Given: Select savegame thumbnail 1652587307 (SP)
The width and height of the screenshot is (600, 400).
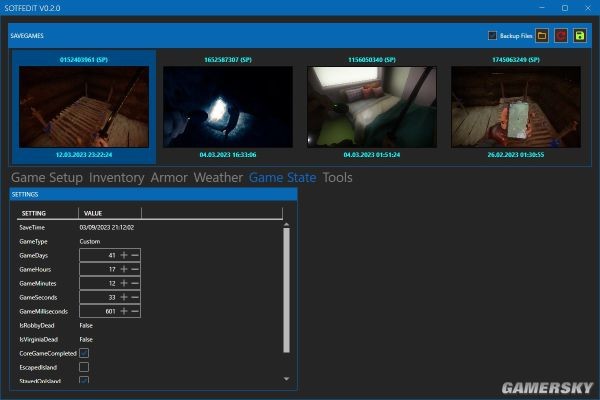Looking at the screenshot, I should pyautogui.click(x=228, y=107).
